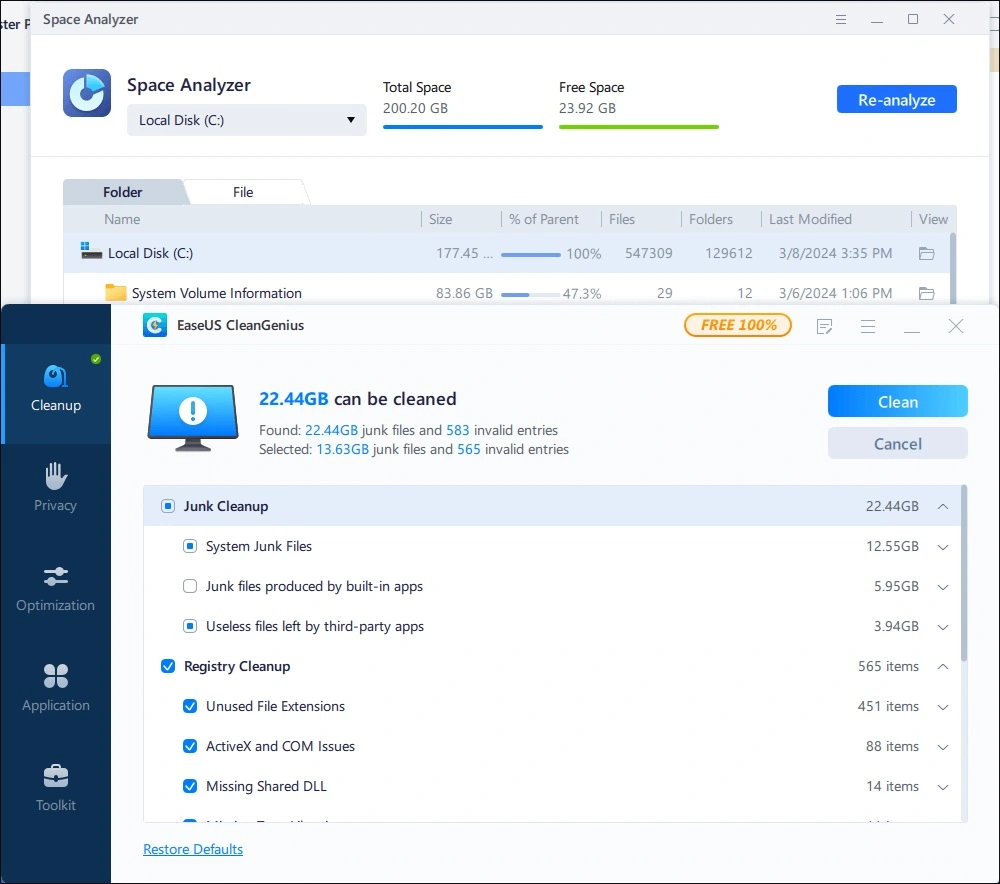Click the Clean button
The width and height of the screenshot is (1000, 884).
tap(897, 401)
